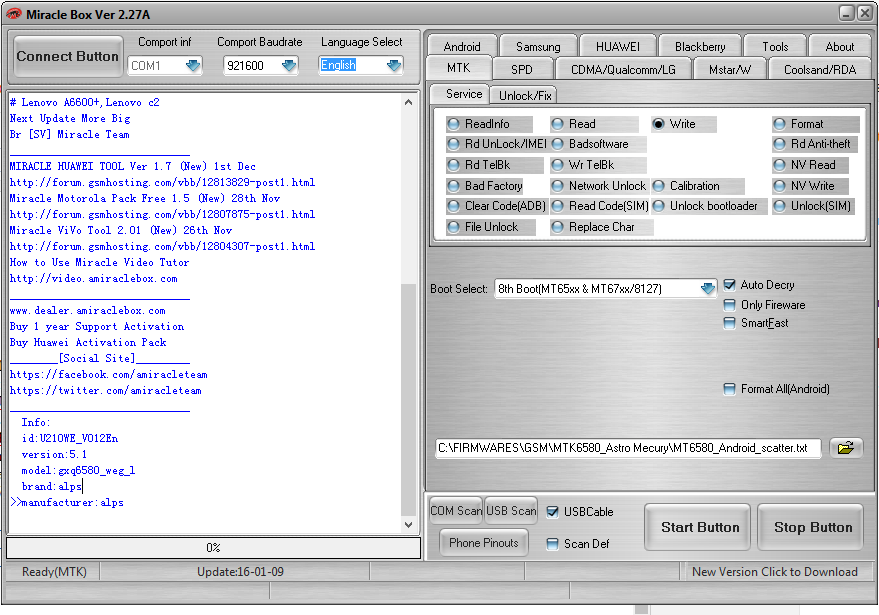Toggle the Auto Decry checkbox
Screen dimensions: 879x615
[729, 285]
